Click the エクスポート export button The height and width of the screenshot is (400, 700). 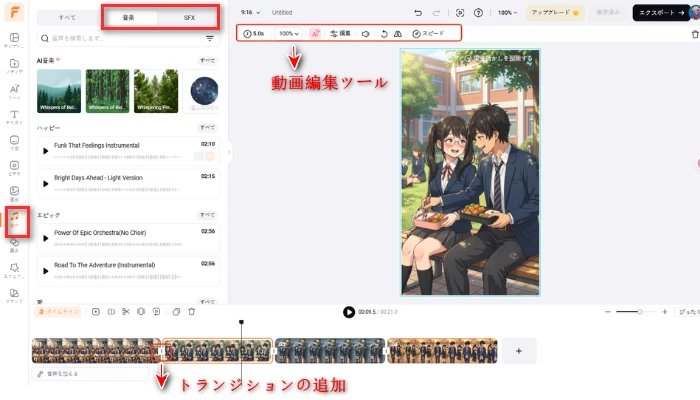click(x=661, y=13)
